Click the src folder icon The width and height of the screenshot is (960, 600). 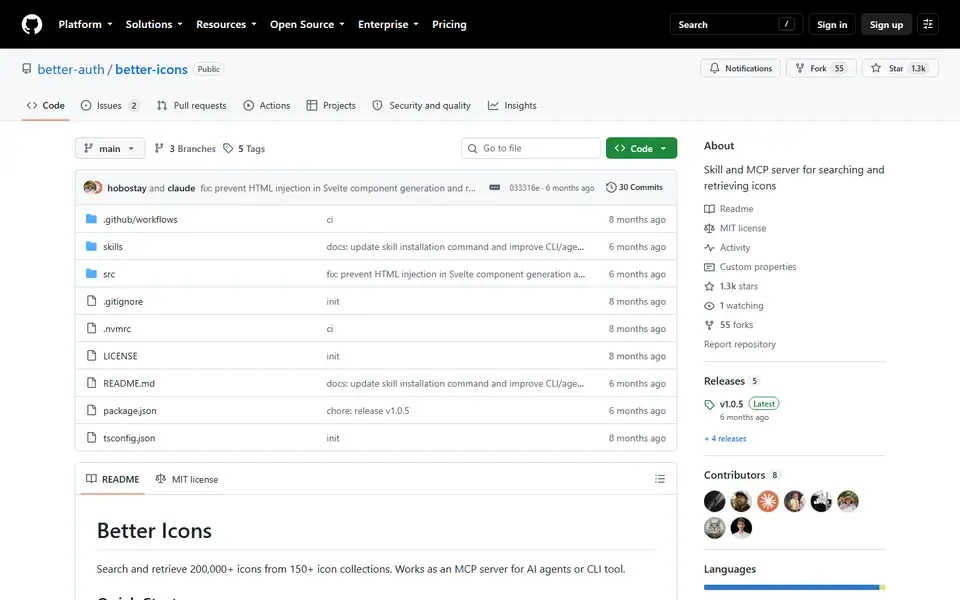pyautogui.click(x=91, y=274)
